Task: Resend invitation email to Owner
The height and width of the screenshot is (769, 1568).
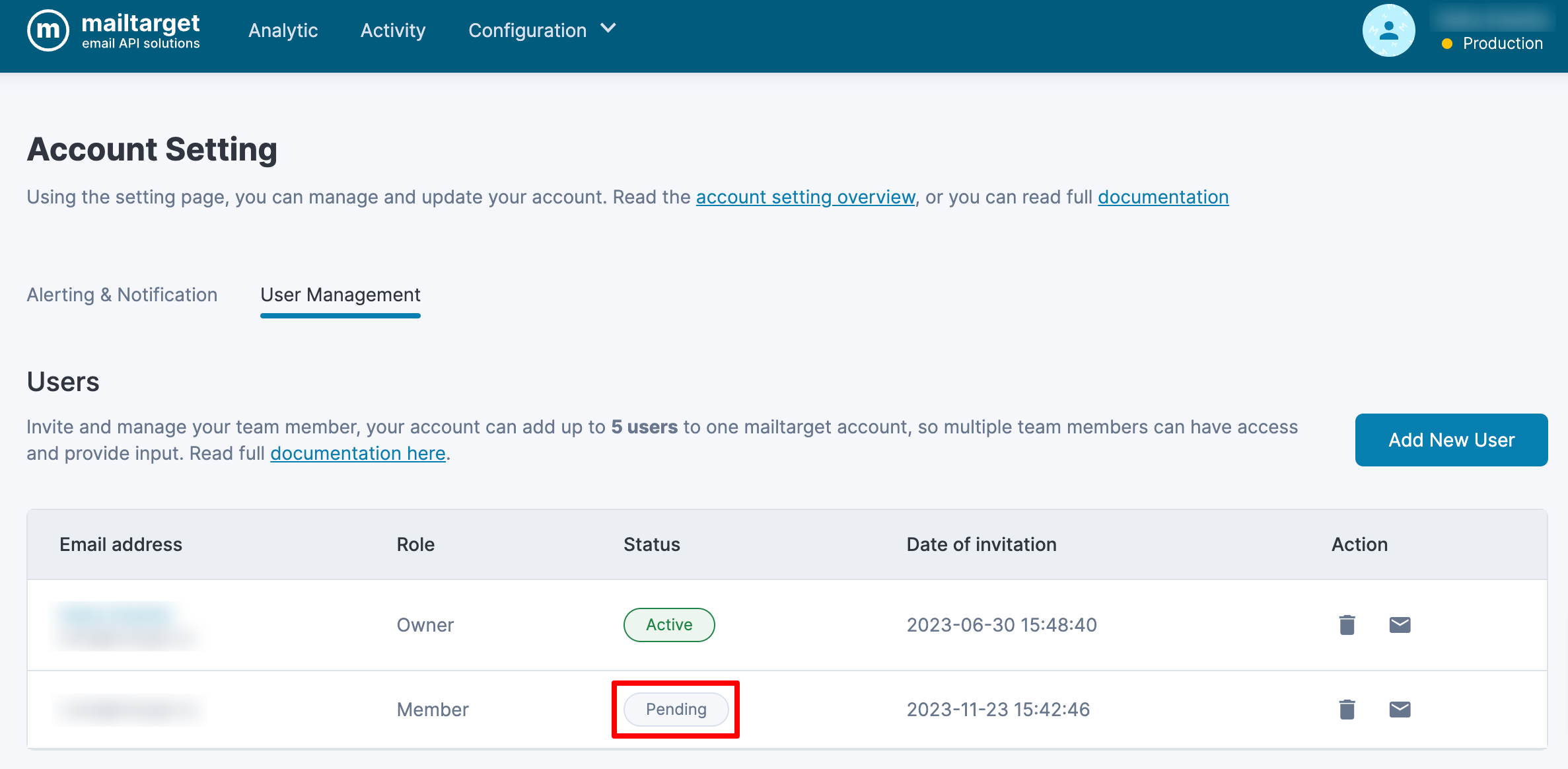Action: coord(1400,624)
